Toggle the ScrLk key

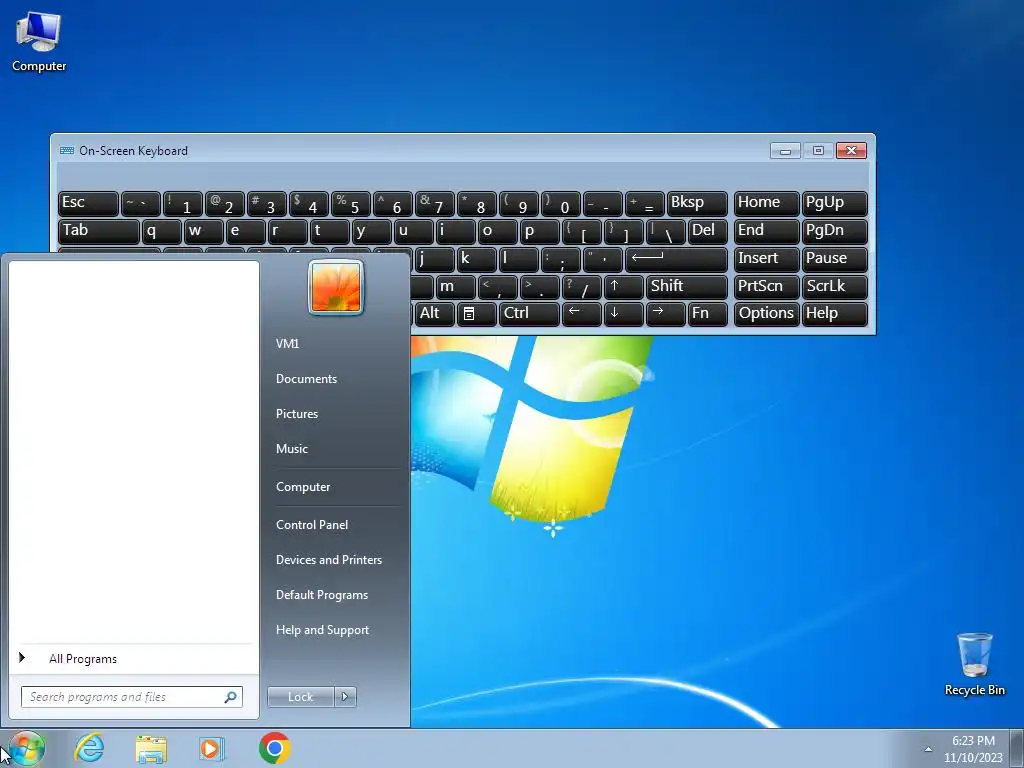pos(835,286)
